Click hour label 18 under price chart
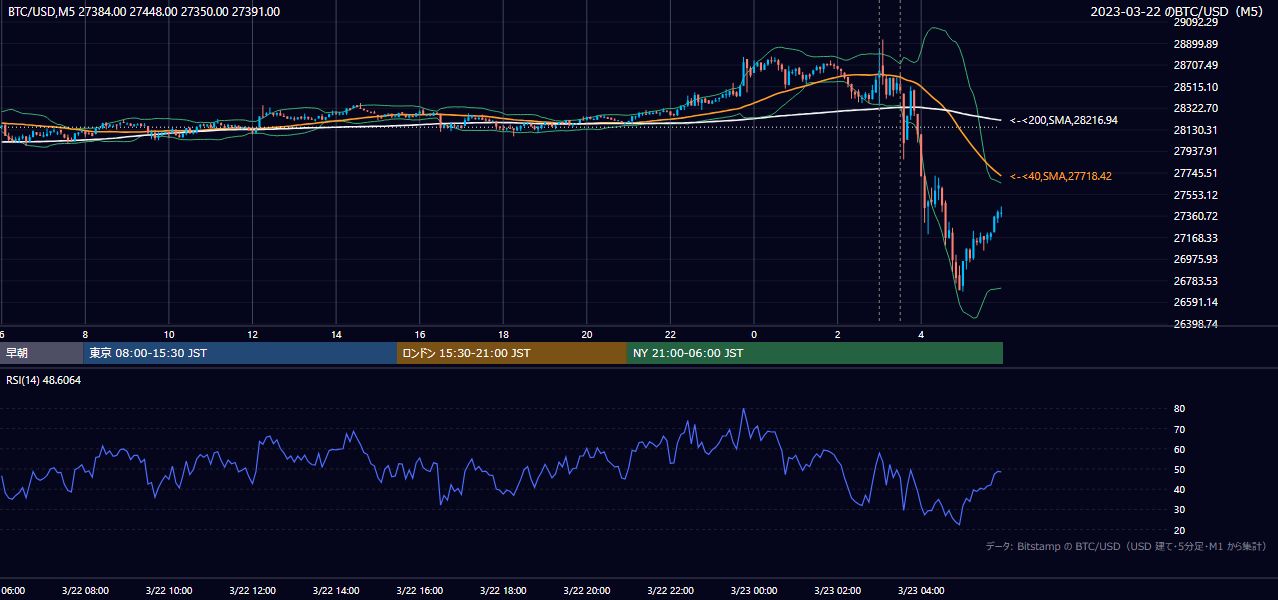Image resolution: width=1278 pixels, height=600 pixels. [x=504, y=334]
